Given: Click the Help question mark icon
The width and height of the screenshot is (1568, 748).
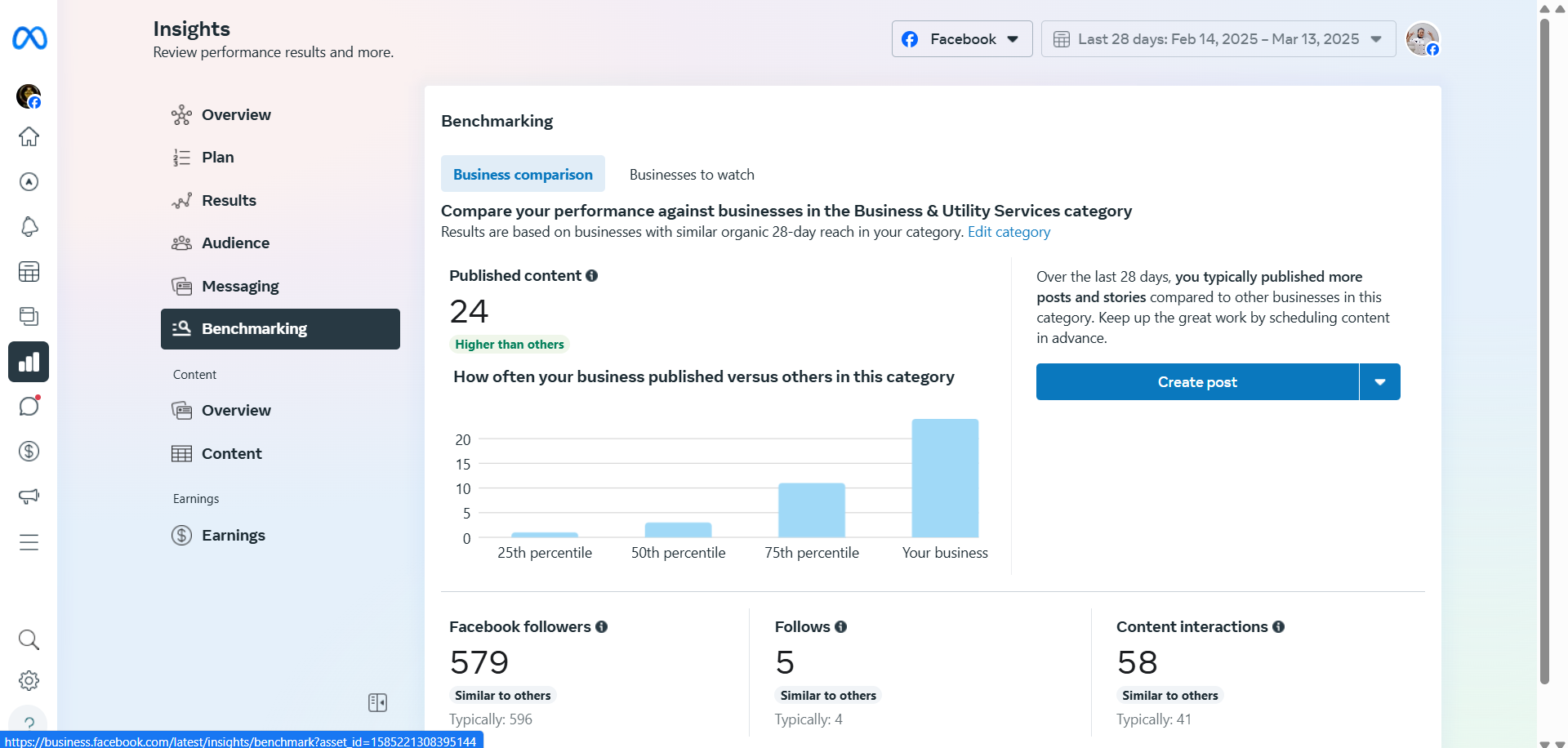Looking at the screenshot, I should pyautogui.click(x=29, y=721).
